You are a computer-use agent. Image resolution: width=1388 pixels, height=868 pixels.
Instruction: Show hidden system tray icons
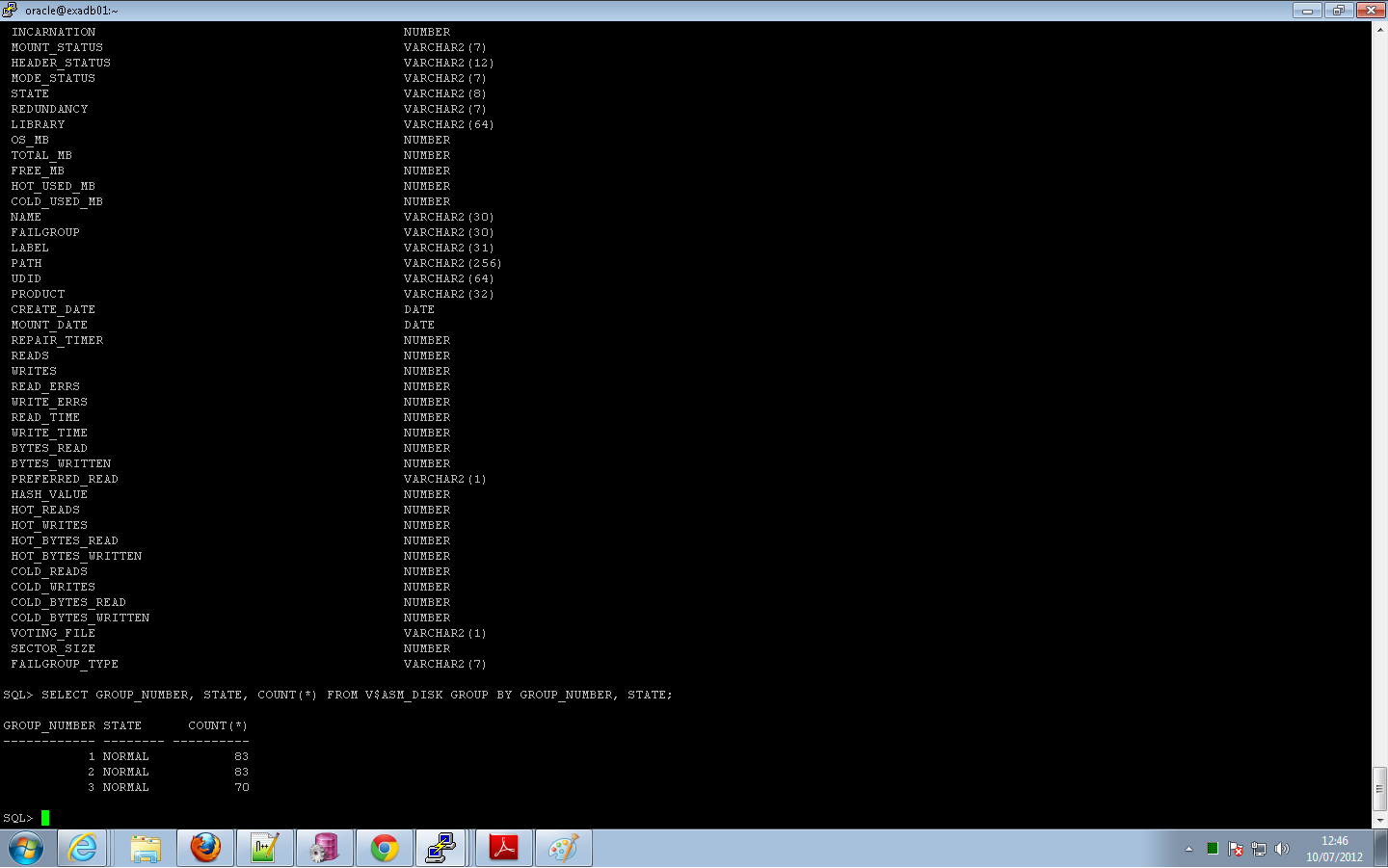pos(1188,849)
